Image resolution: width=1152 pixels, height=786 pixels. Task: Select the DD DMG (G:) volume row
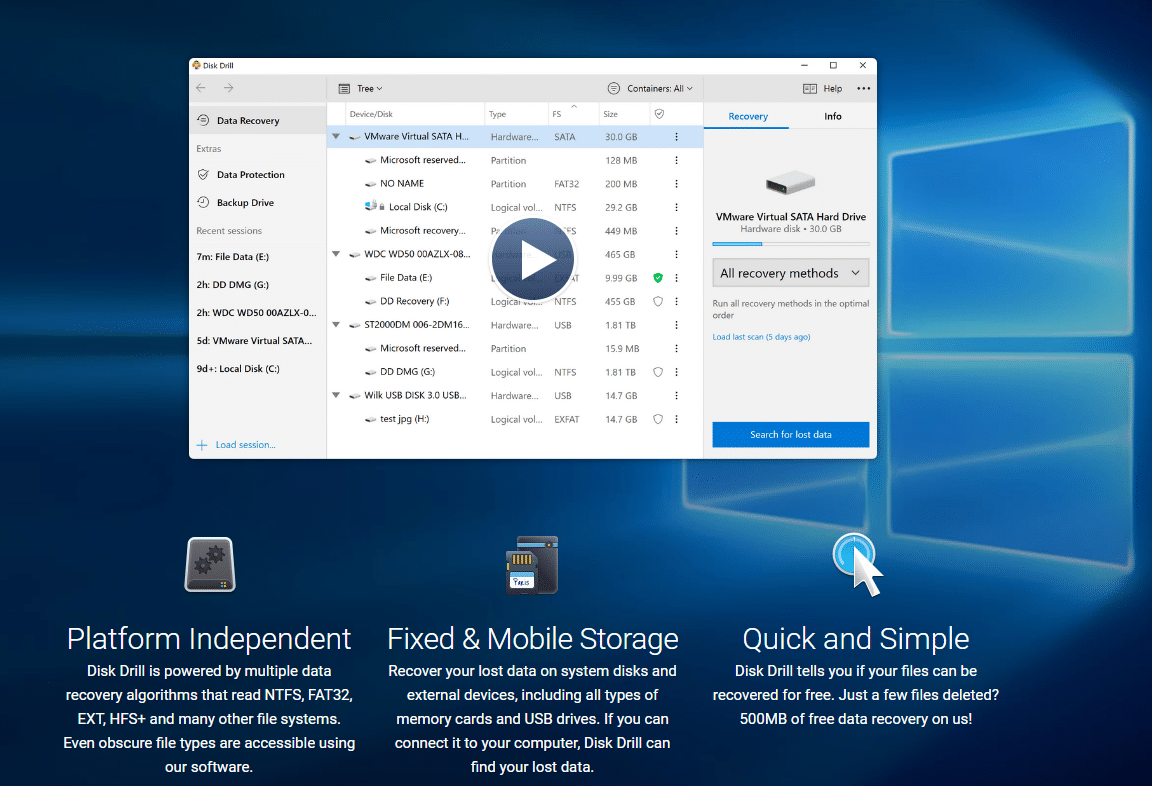coord(515,372)
